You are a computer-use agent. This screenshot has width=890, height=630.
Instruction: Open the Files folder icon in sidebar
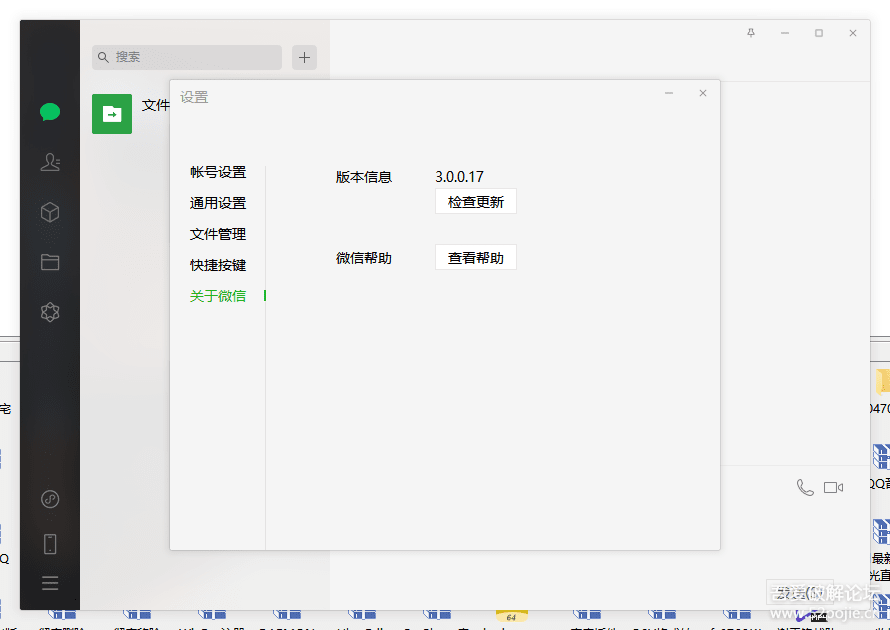pos(50,262)
